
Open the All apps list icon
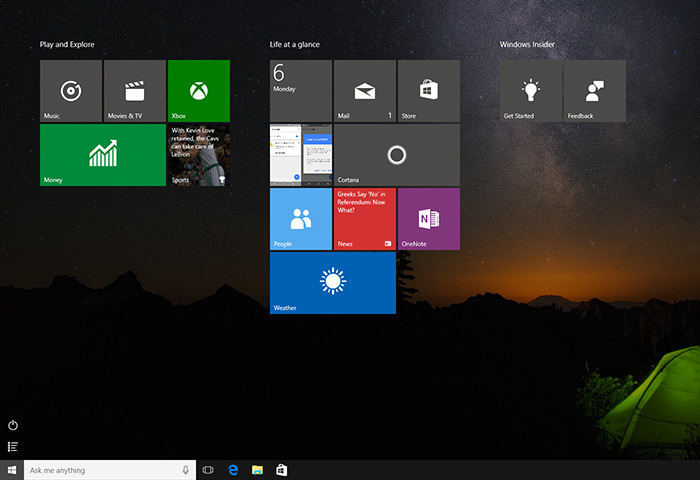click(x=13, y=447)
